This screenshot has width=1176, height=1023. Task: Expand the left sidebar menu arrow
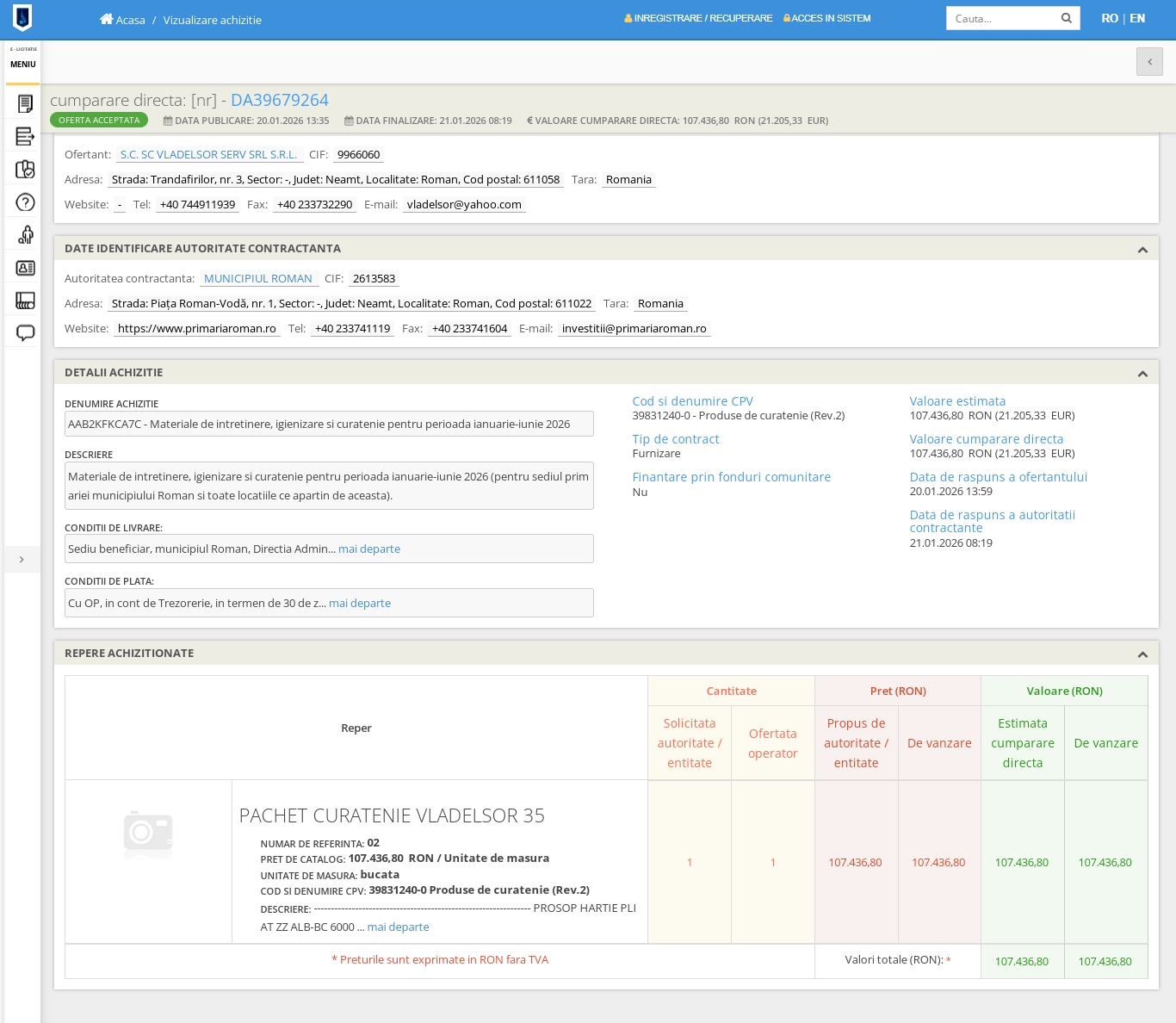[x=22, y=560]
